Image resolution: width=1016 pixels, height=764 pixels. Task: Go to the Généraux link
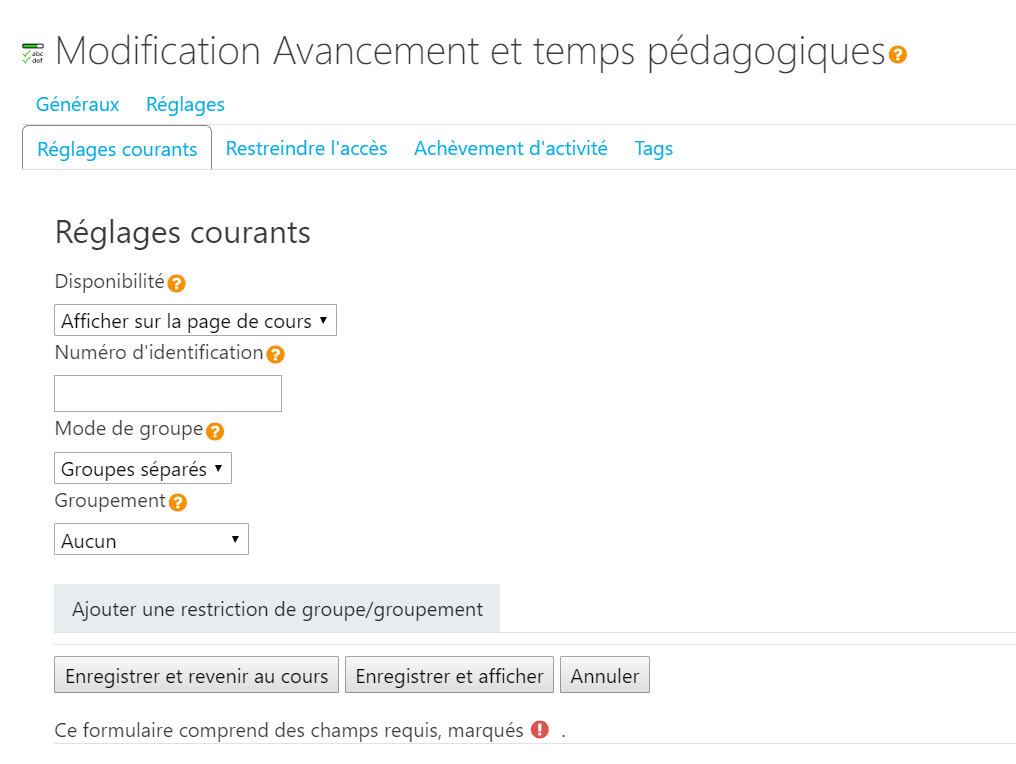[x=77, y=104]
